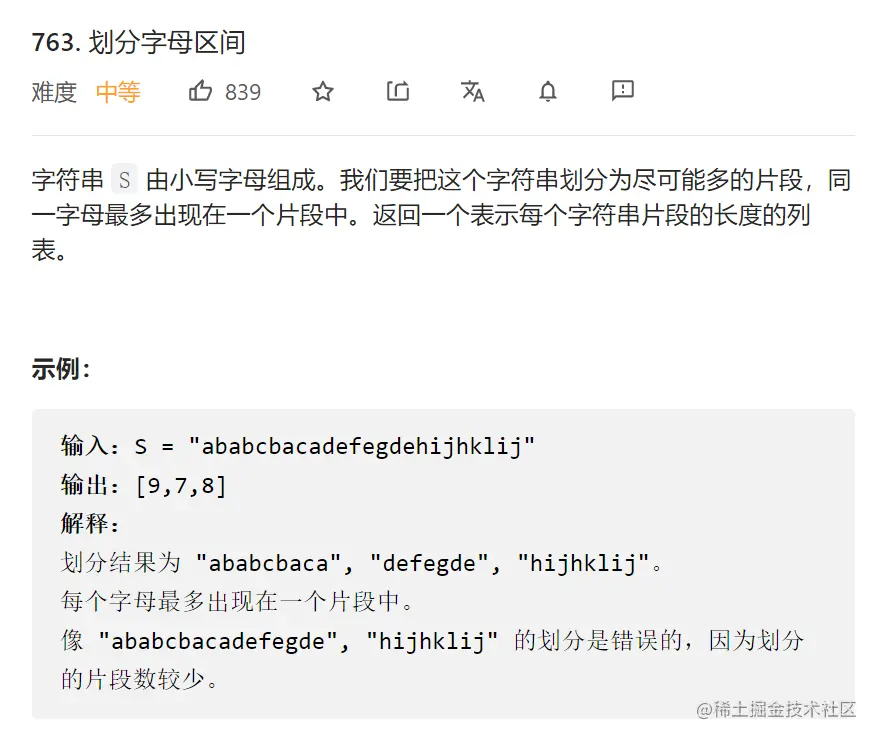Click the 839 like count
The height and width of the screenshot is (741, 878).
[x=243, y=92]
